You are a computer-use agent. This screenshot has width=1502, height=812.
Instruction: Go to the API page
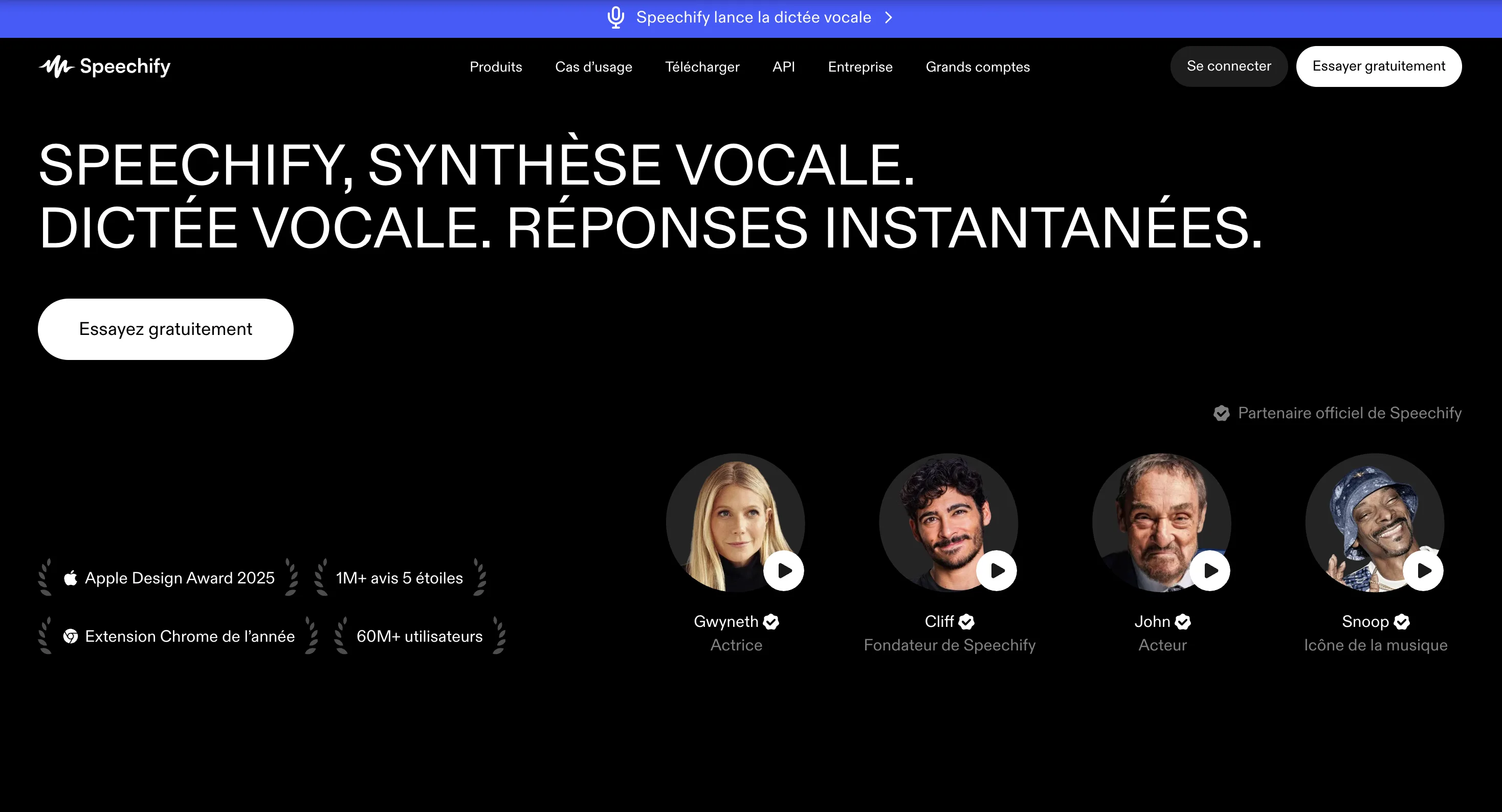(x=784, y=67)
